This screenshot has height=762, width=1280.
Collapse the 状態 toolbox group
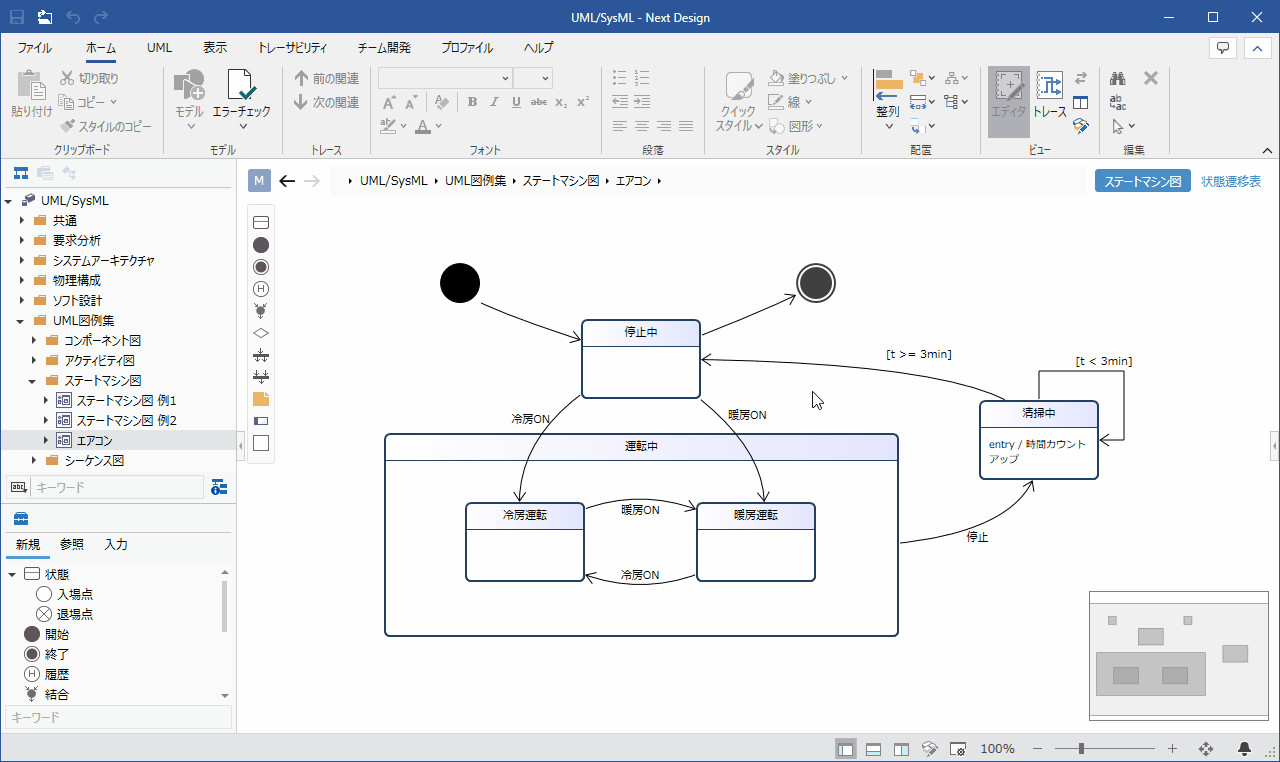point(12,574)
